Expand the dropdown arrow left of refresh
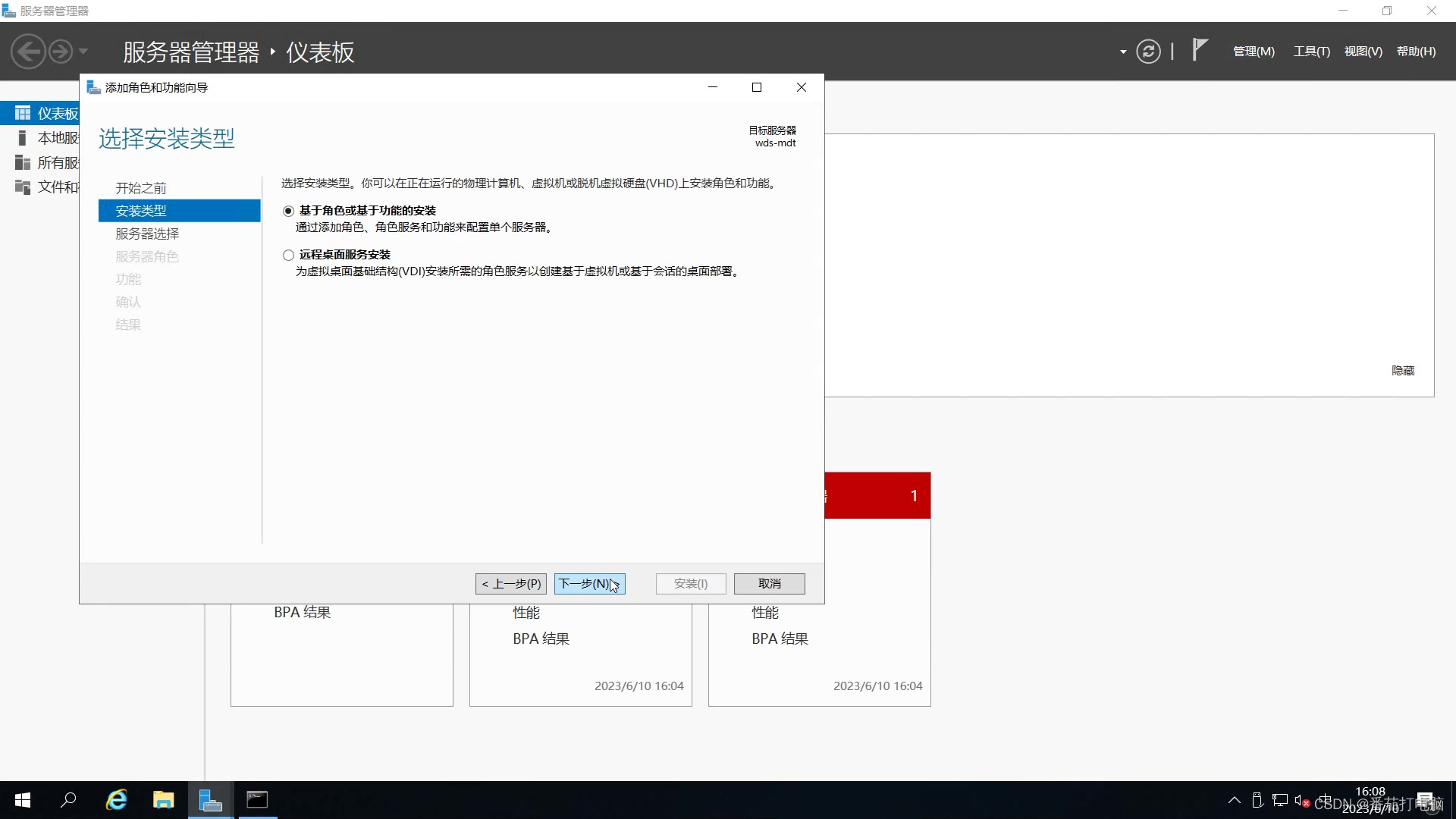Screen dimensions: 1456x819 (1123, 52)
